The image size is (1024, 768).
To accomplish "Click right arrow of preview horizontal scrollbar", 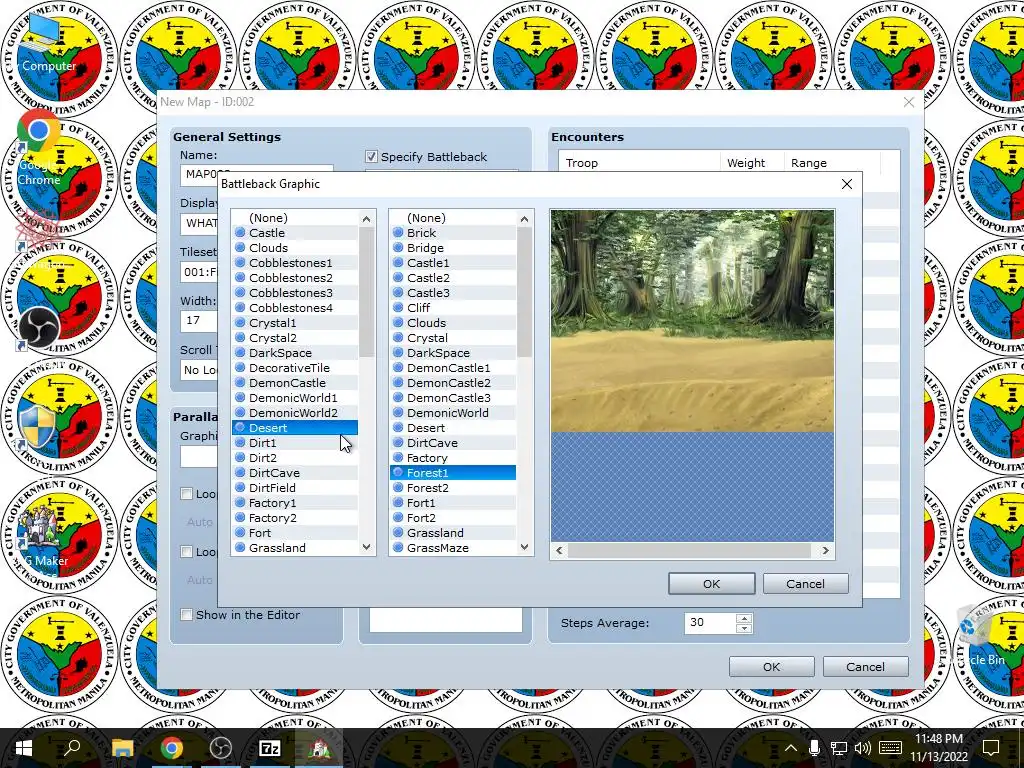I will [825, 551].
